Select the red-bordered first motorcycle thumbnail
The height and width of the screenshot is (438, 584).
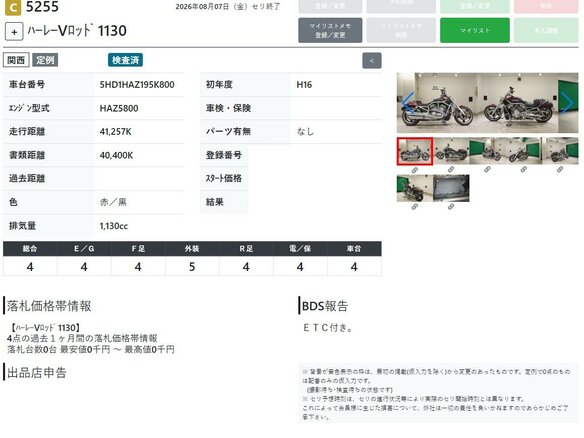pyautogui.click(x=415, y=151)
